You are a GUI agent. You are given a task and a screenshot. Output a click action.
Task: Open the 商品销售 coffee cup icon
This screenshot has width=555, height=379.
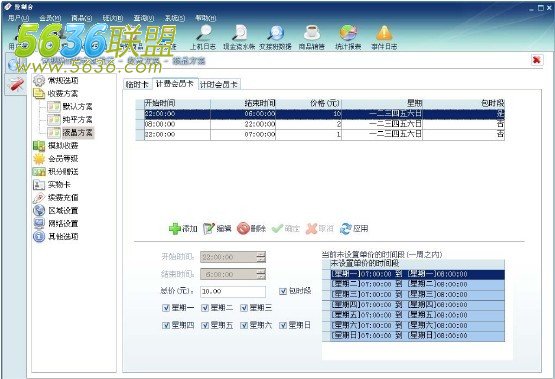[x=312, y=32]
